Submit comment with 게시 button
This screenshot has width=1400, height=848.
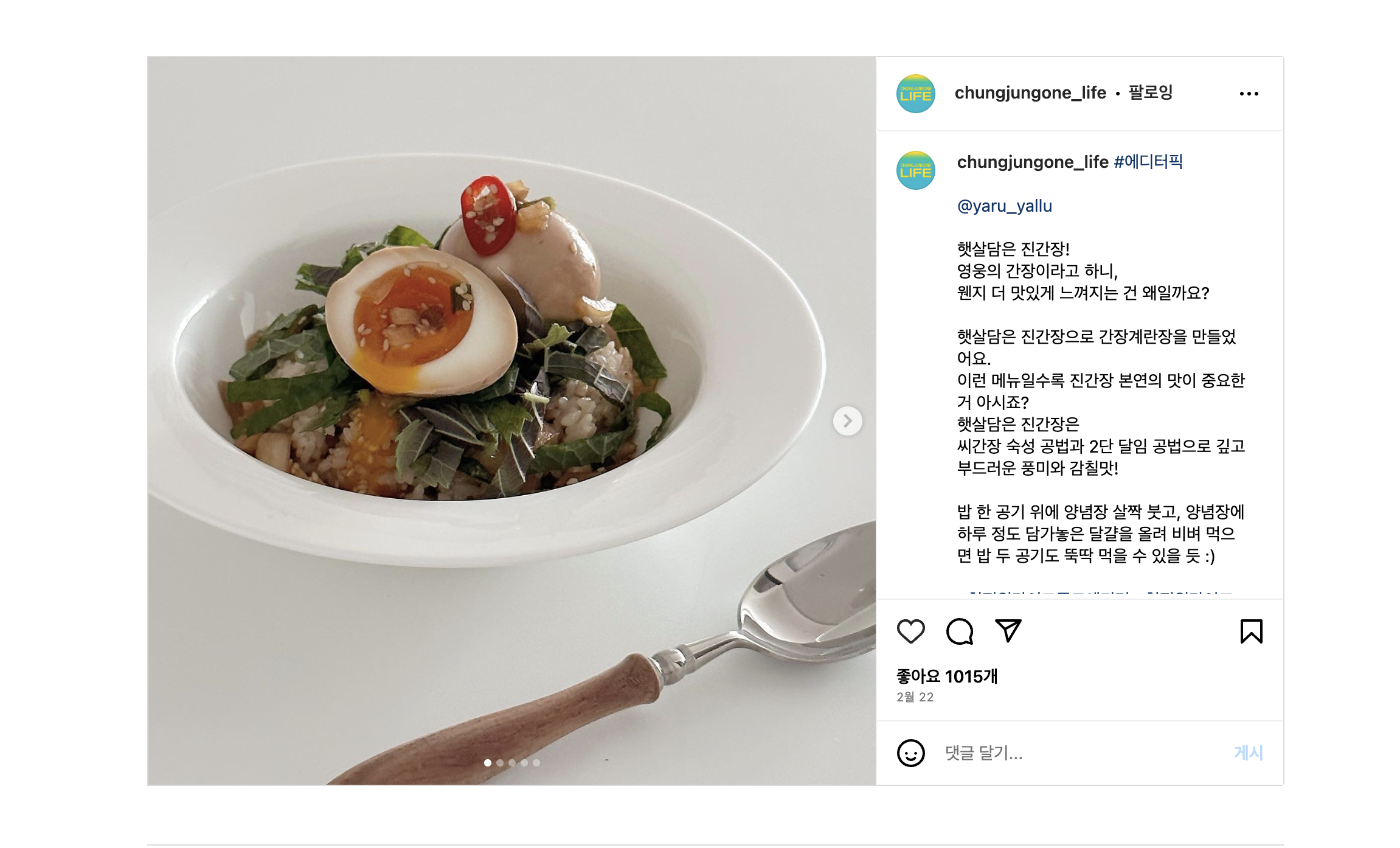[x=1248, y=753]
